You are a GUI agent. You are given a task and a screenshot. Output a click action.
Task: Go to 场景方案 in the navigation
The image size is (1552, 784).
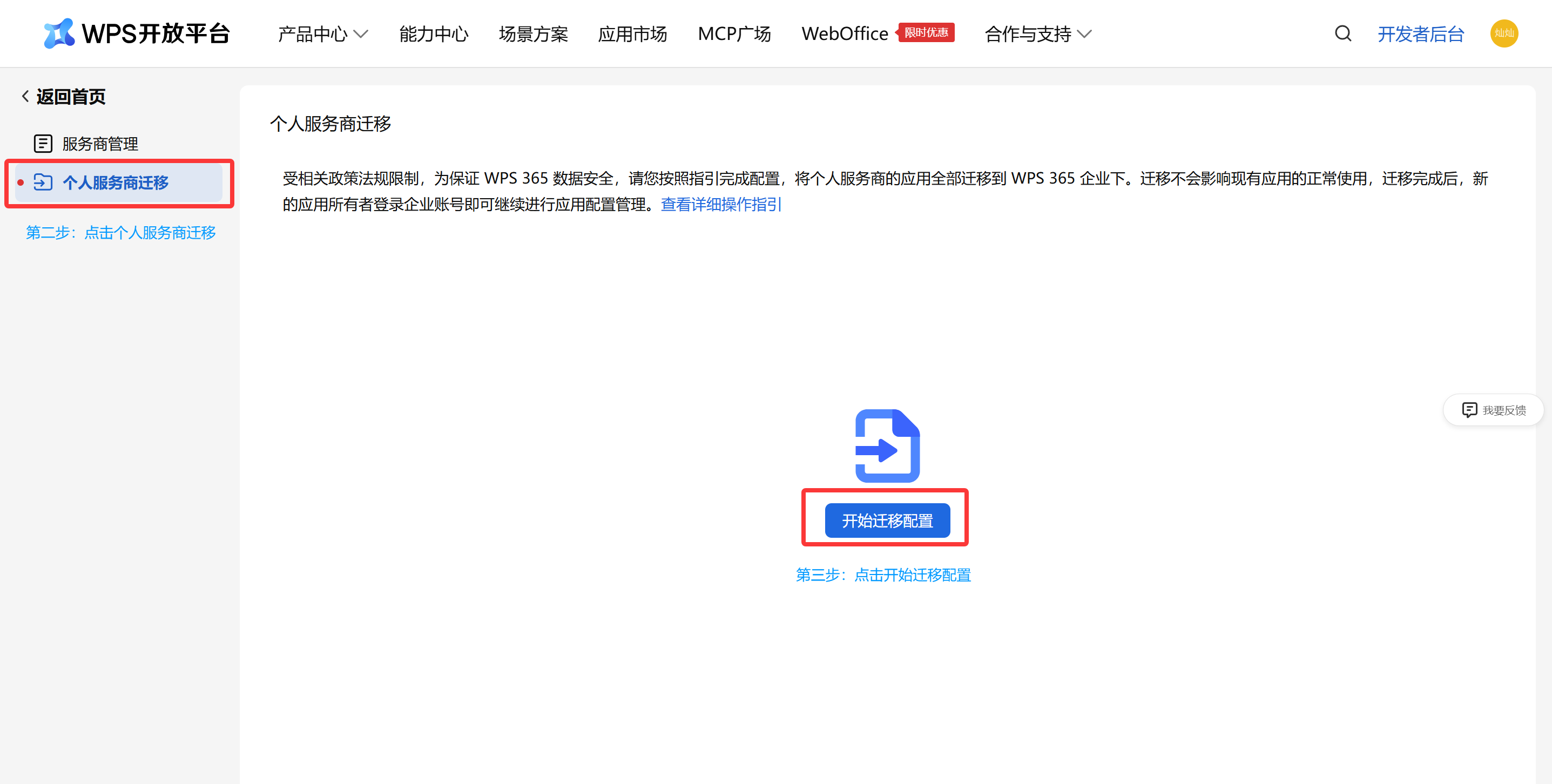coord(532,33)
